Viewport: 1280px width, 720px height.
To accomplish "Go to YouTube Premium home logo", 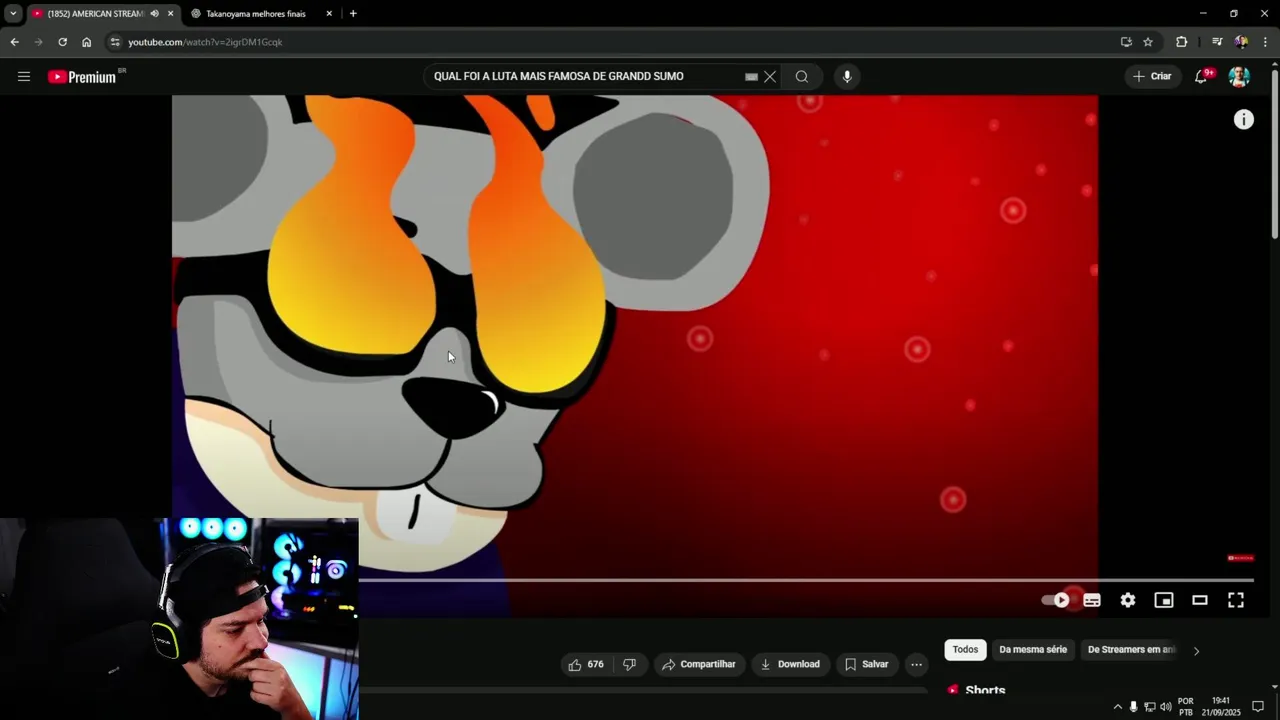I will pyautogui.click(x=82, y=77).
